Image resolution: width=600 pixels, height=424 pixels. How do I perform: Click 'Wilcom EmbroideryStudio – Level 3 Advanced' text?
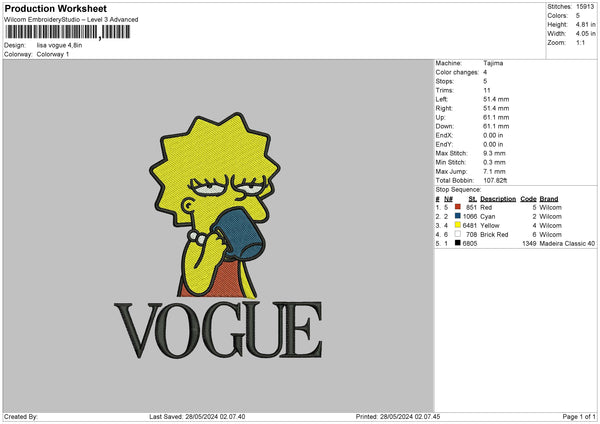(71, 20)
